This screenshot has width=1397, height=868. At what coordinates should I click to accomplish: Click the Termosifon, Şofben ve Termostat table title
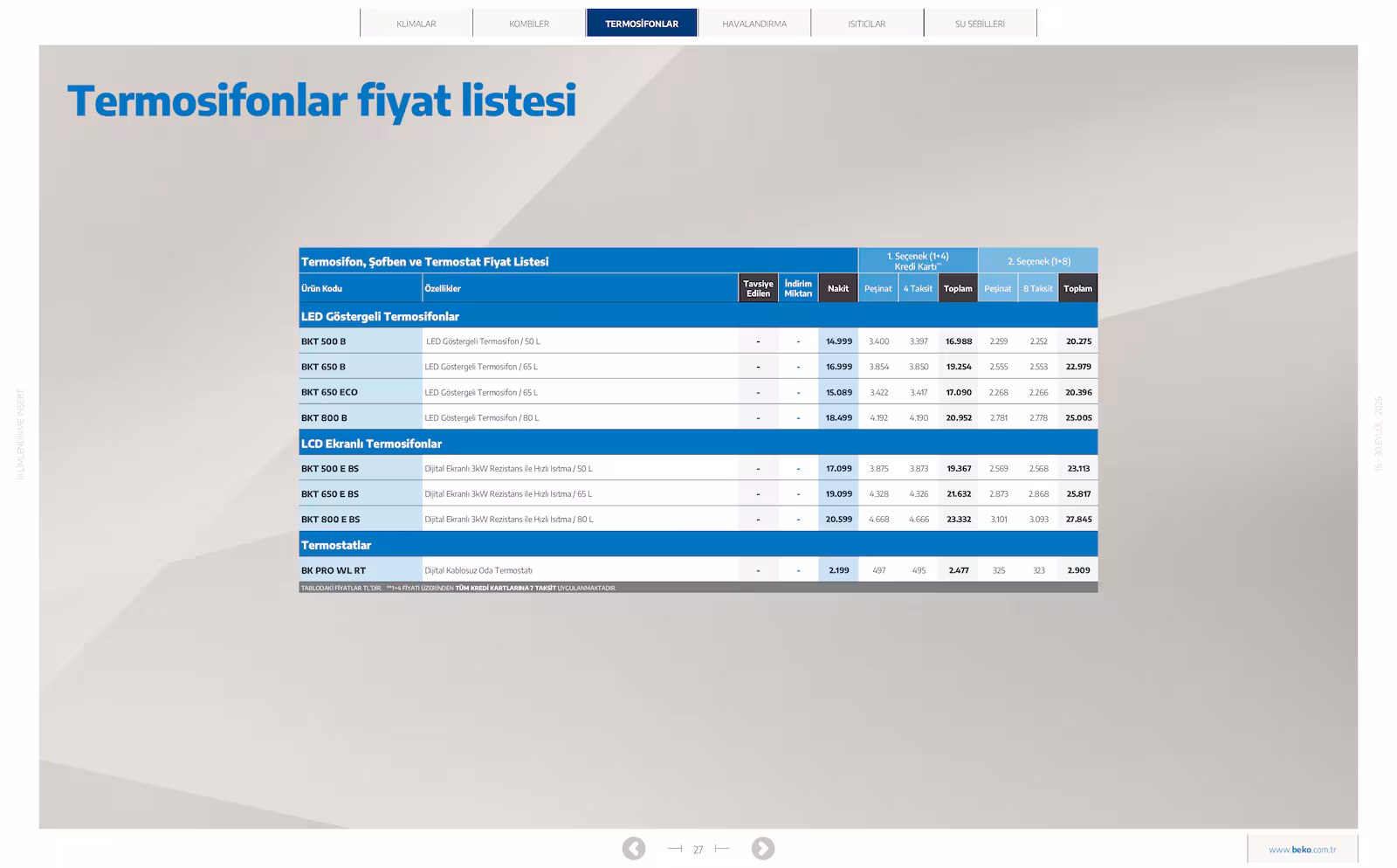coord(425,262)
